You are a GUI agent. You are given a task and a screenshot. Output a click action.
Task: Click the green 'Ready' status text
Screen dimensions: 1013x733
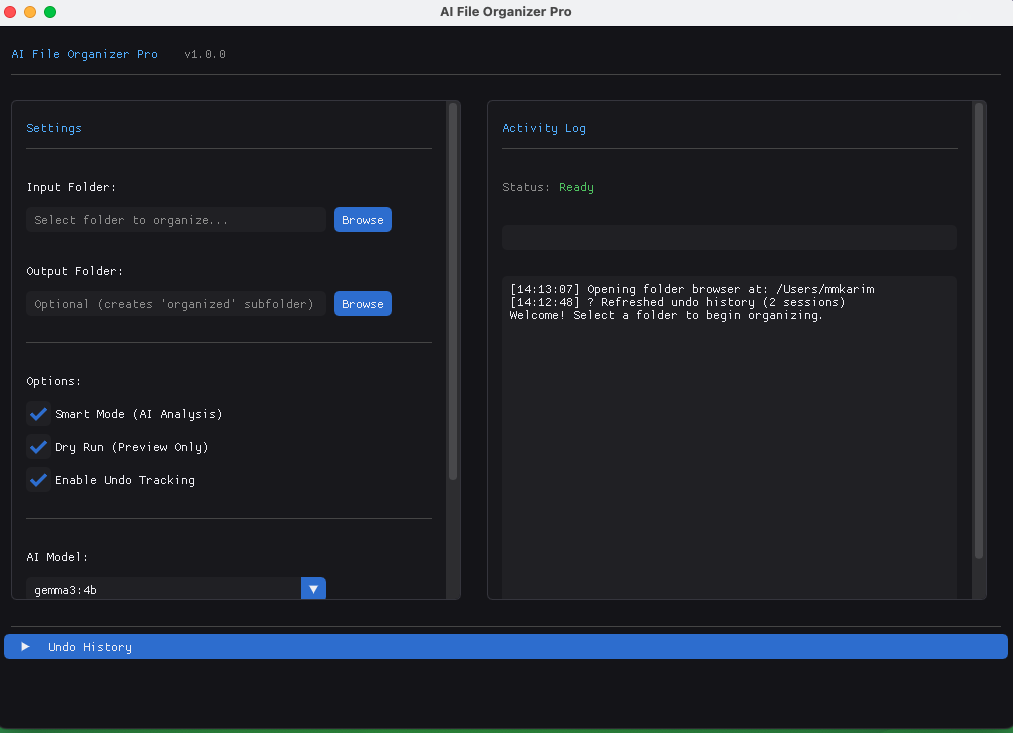[576, 187]
